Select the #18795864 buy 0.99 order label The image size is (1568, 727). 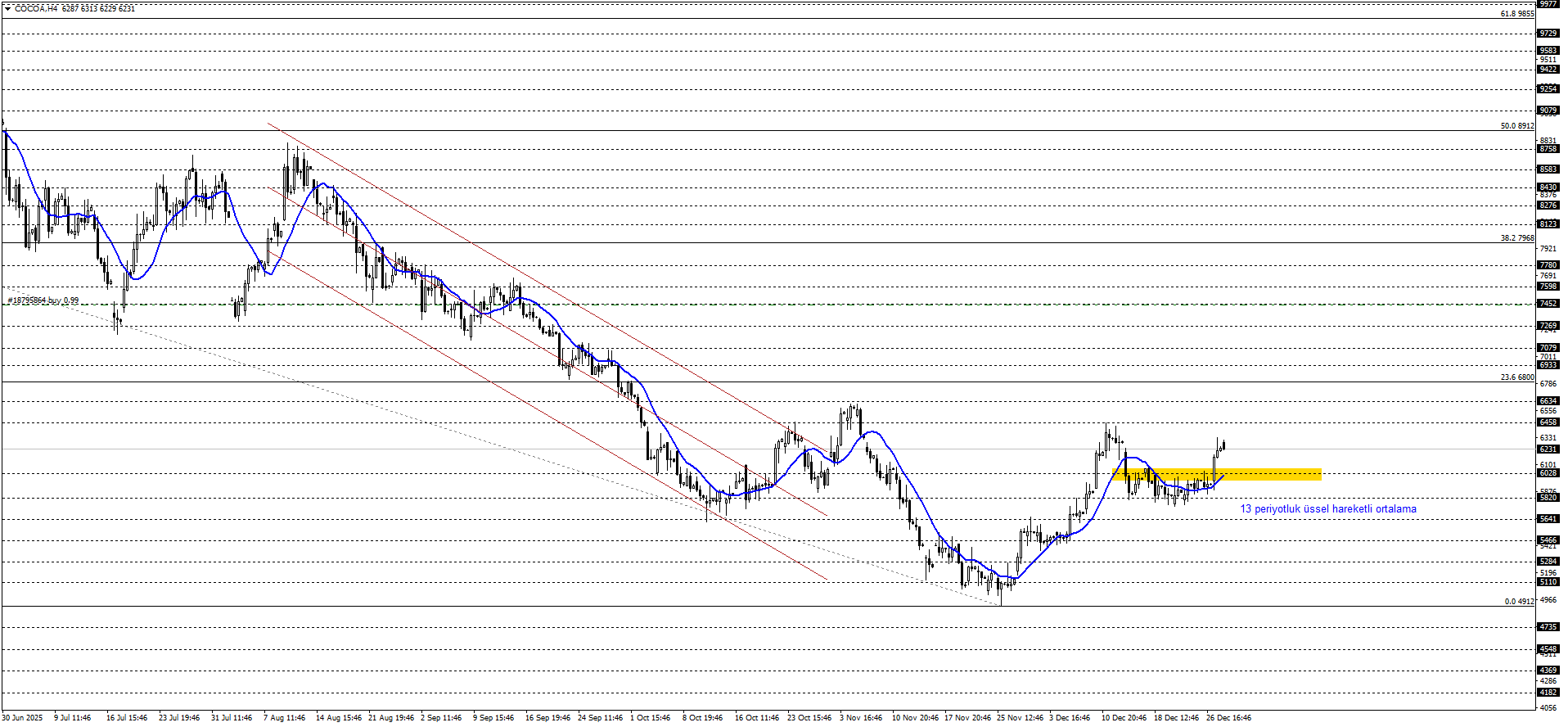point(43,300)
